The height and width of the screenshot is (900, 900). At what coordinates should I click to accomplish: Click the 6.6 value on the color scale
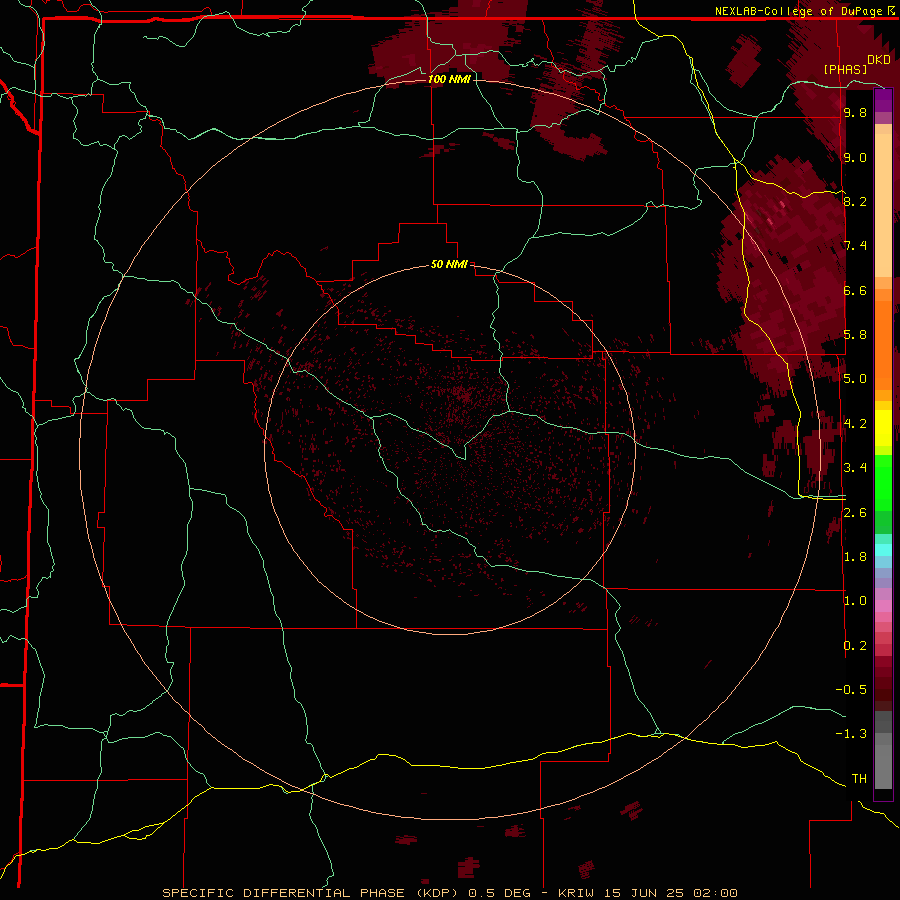point(855,290)
